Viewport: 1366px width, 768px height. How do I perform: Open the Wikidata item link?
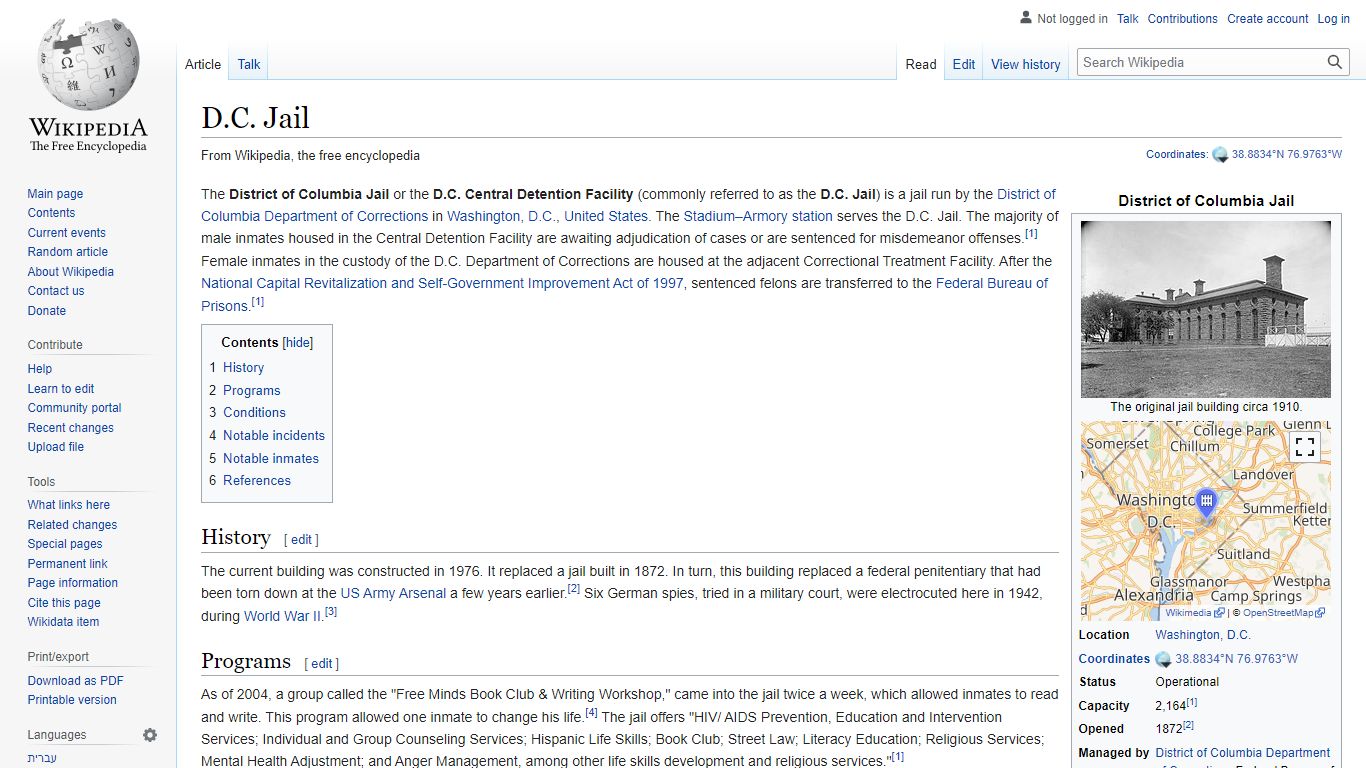pyautogui.click(x=63, y=622)
